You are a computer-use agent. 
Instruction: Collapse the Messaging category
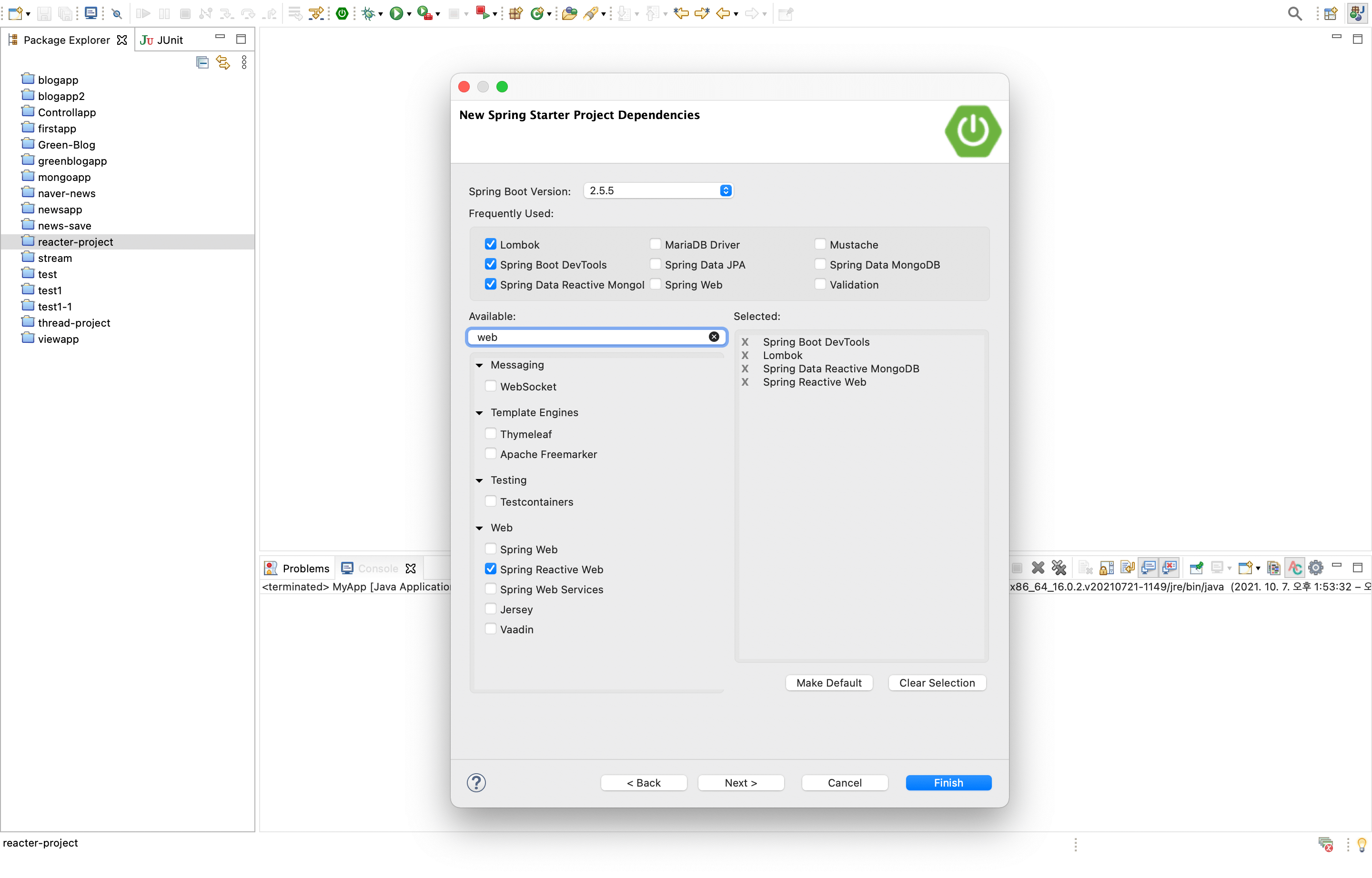(x=479, y=365)
